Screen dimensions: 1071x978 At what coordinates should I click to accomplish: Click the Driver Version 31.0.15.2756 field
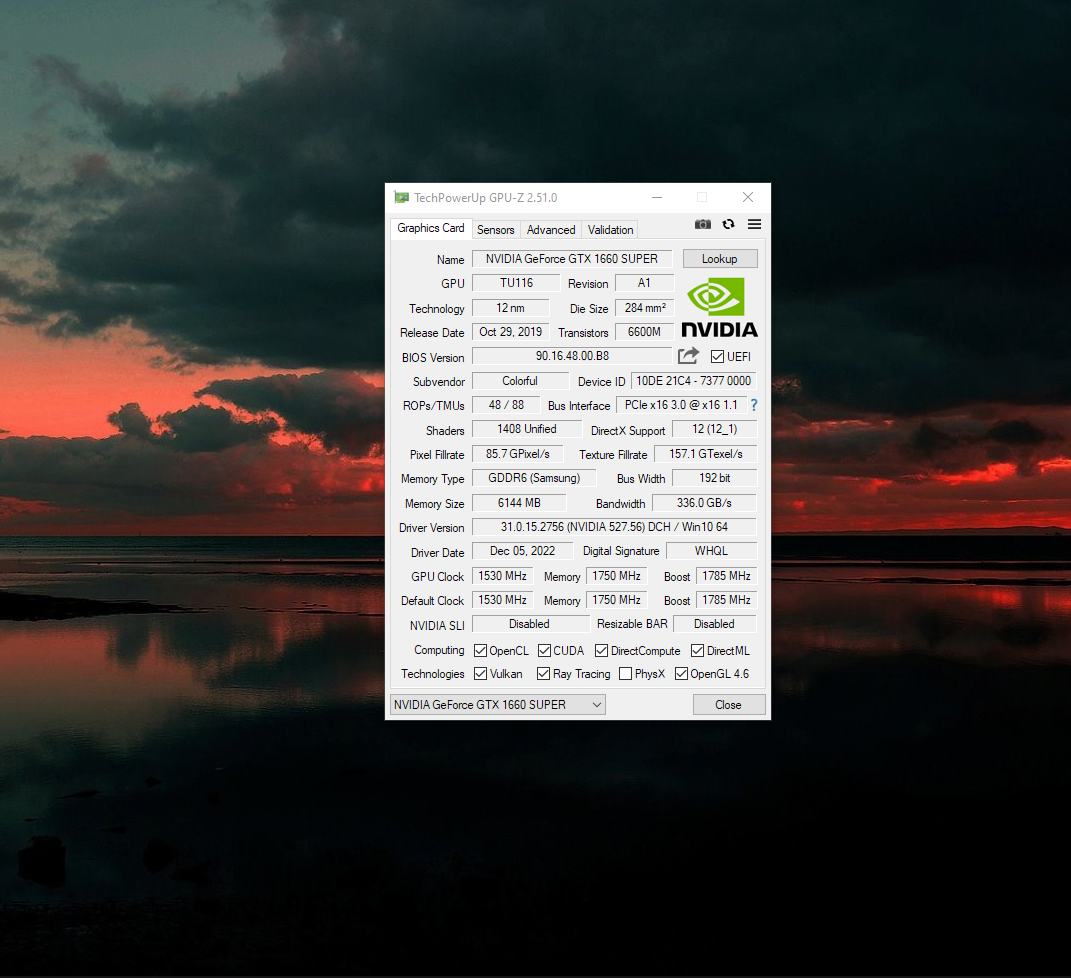pyautogui.click(x=614, y=527)
